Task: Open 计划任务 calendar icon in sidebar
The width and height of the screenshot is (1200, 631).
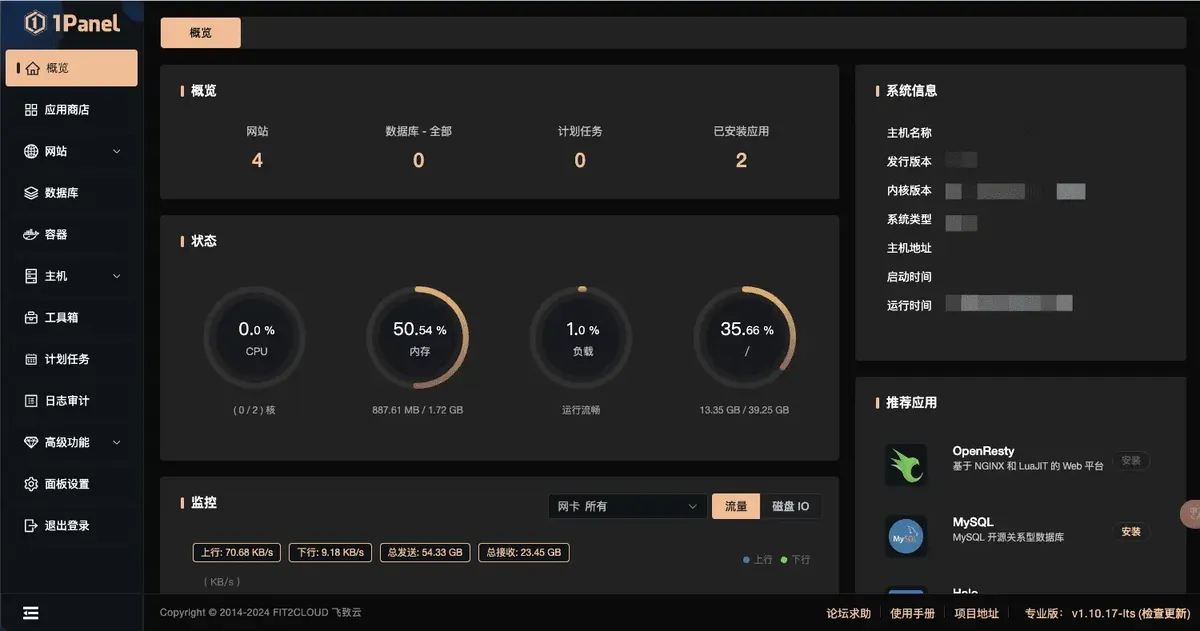Action: click(x=31, y=359)
